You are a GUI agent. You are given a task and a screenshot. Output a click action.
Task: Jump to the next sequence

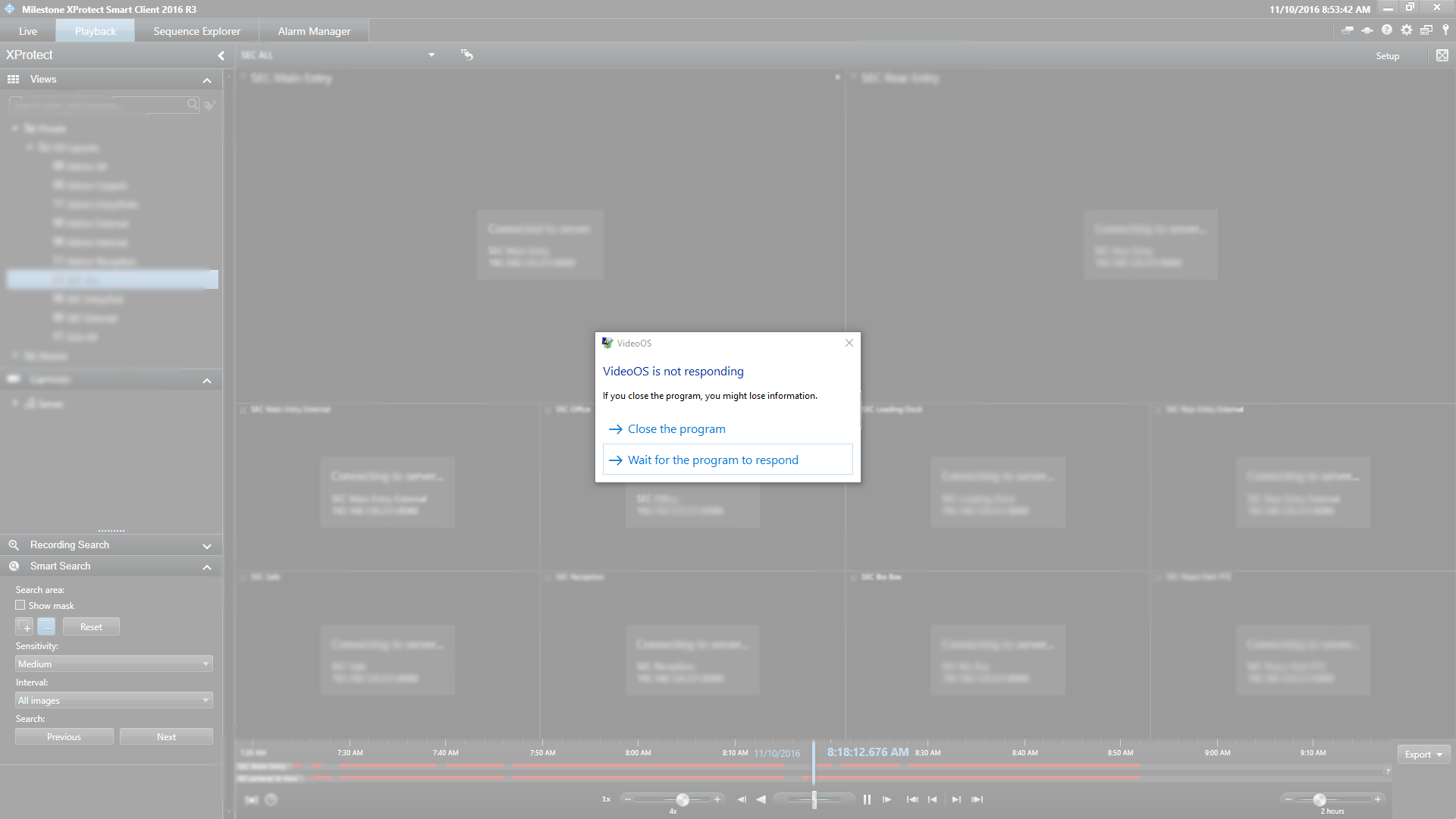point(956,799)
